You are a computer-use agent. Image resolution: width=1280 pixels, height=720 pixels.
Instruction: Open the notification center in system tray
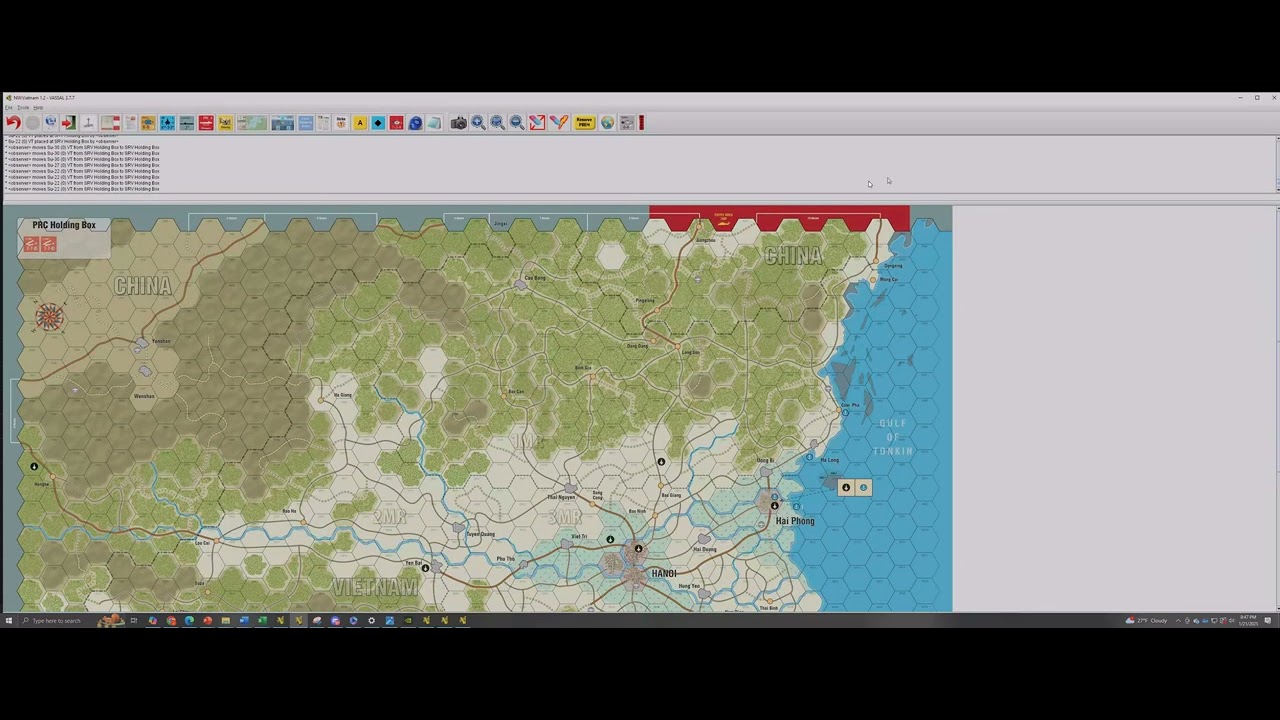tap(1268, 620)
